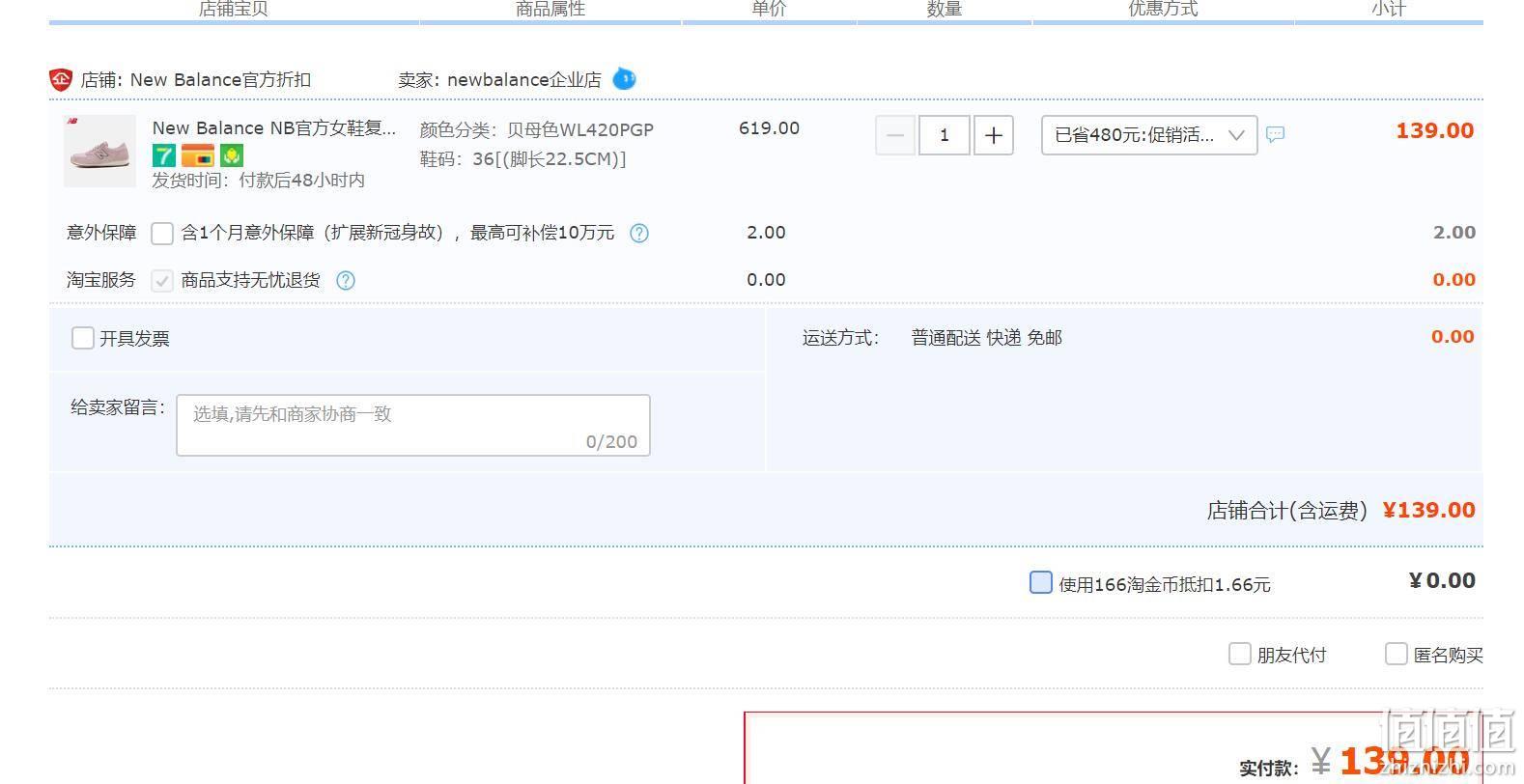Open the newbalance企业店 seller link
Viewport: 1524px width, 784px height.
(x=523, y=79)
